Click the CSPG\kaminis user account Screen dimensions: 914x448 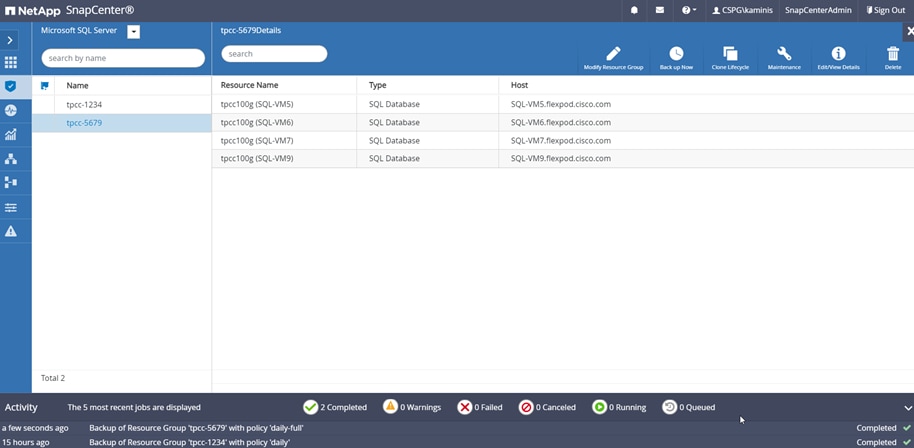point(743,10)
